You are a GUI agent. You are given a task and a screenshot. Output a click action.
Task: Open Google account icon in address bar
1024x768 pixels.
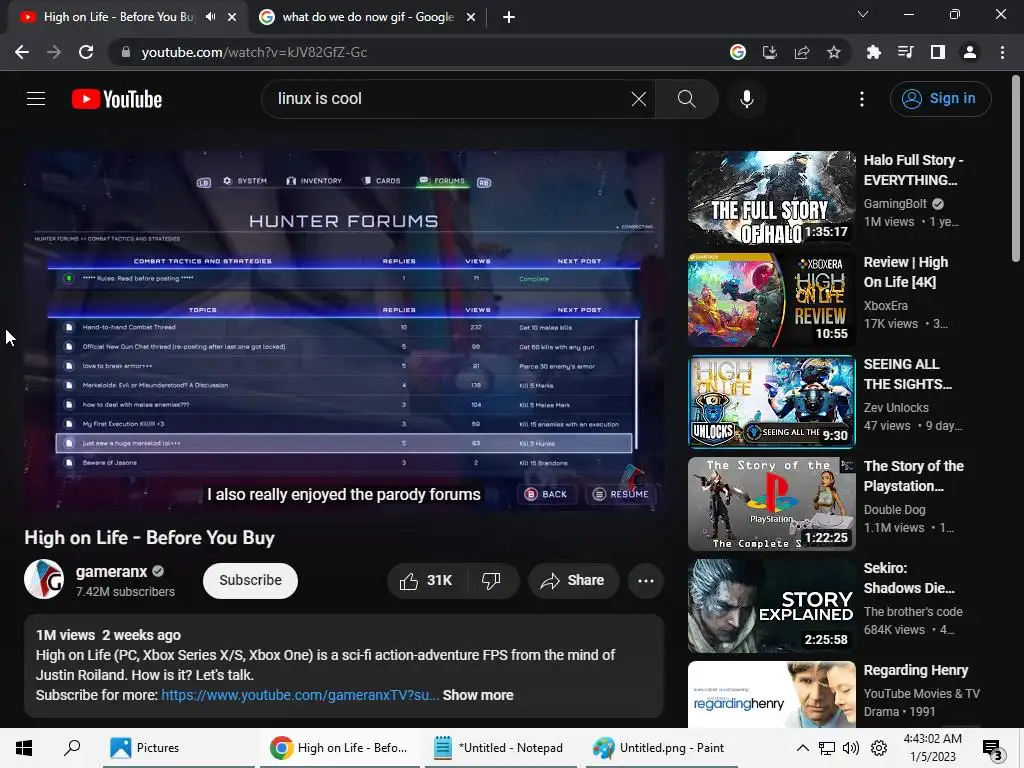pos(738,52)
